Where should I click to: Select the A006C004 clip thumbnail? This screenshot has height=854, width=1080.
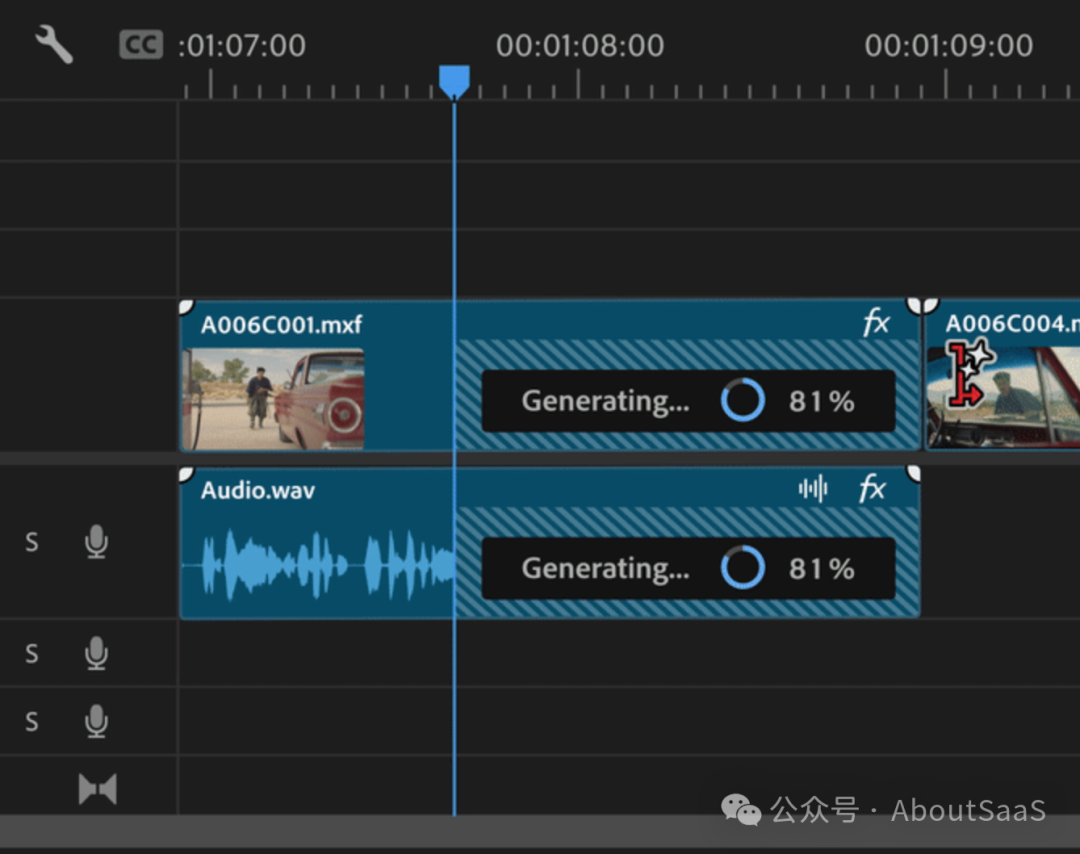click(x=1004, y=397)
